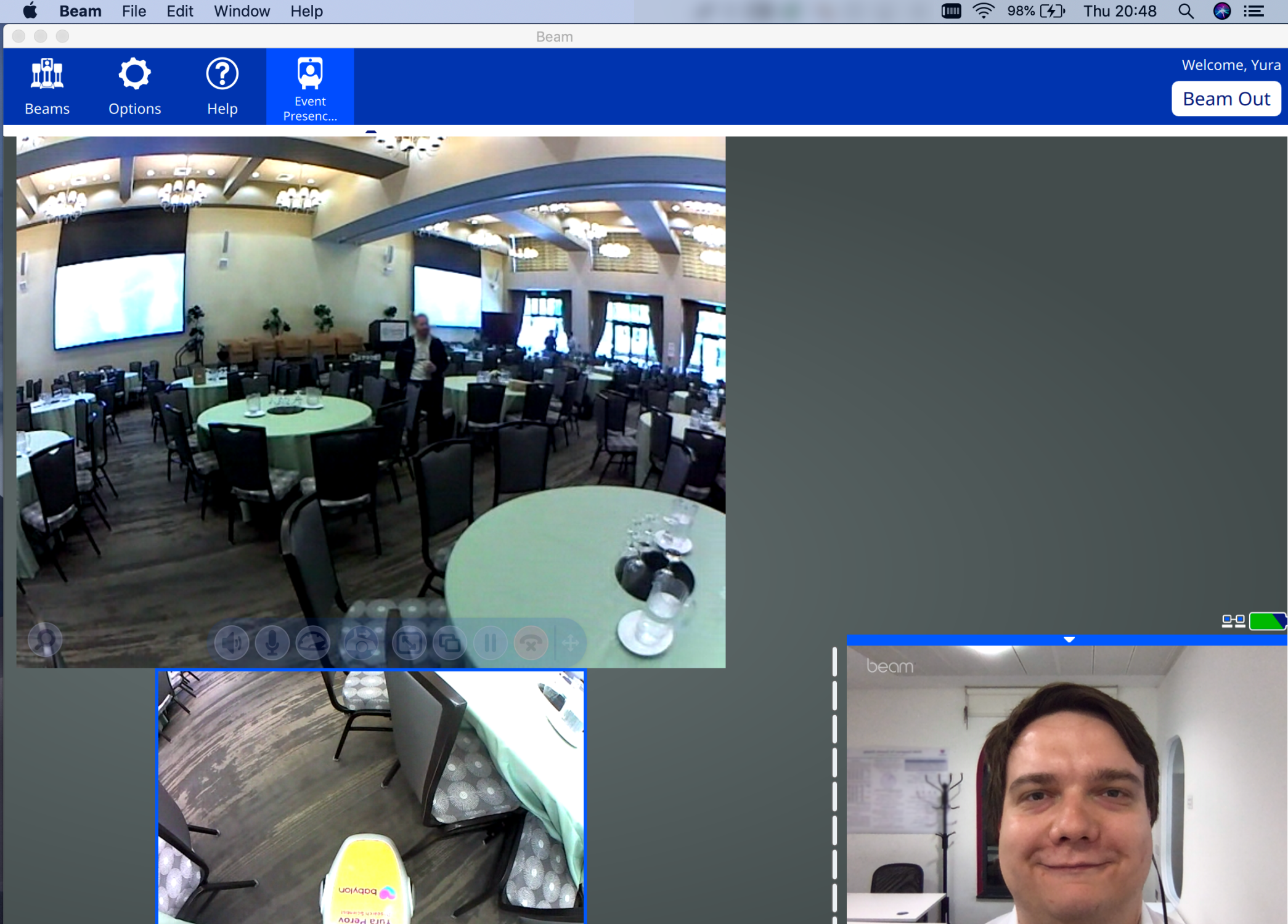The height and width of the screenshot is (924, 1288).
Task: Click the main wide-angle camera video
Action: pyautogui.click(x=371, y=402)
